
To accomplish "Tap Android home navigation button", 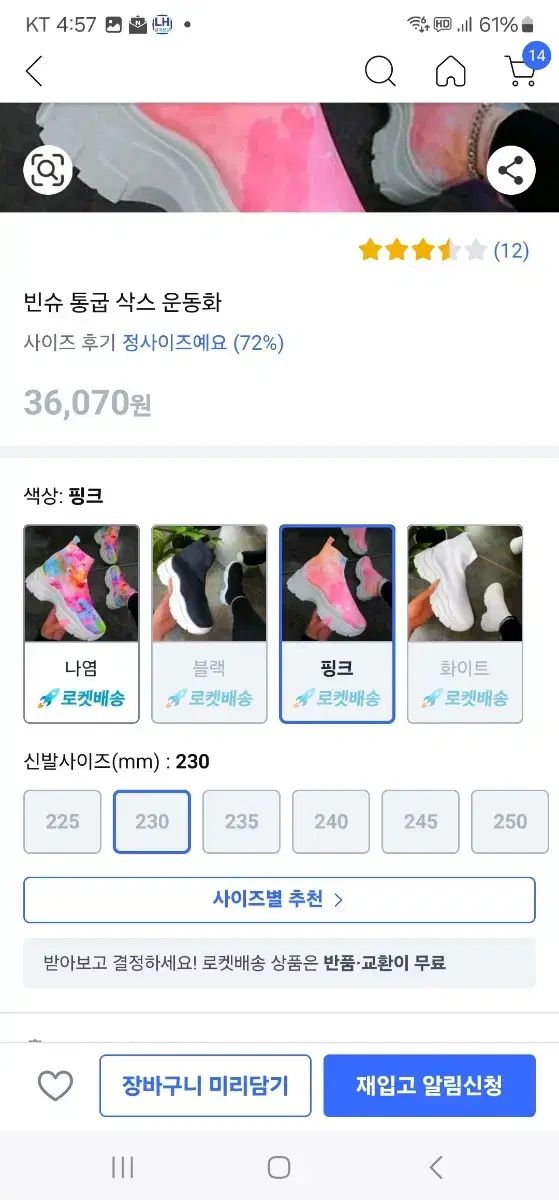I will click(279, 1167).
